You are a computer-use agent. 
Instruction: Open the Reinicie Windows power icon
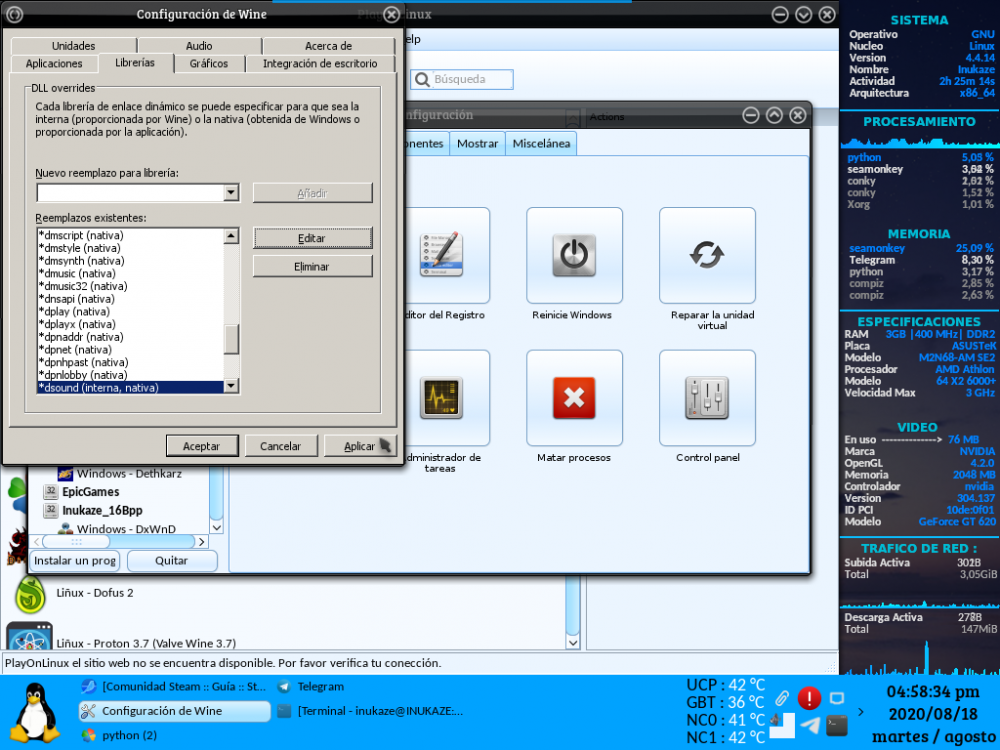pos(574,255)
